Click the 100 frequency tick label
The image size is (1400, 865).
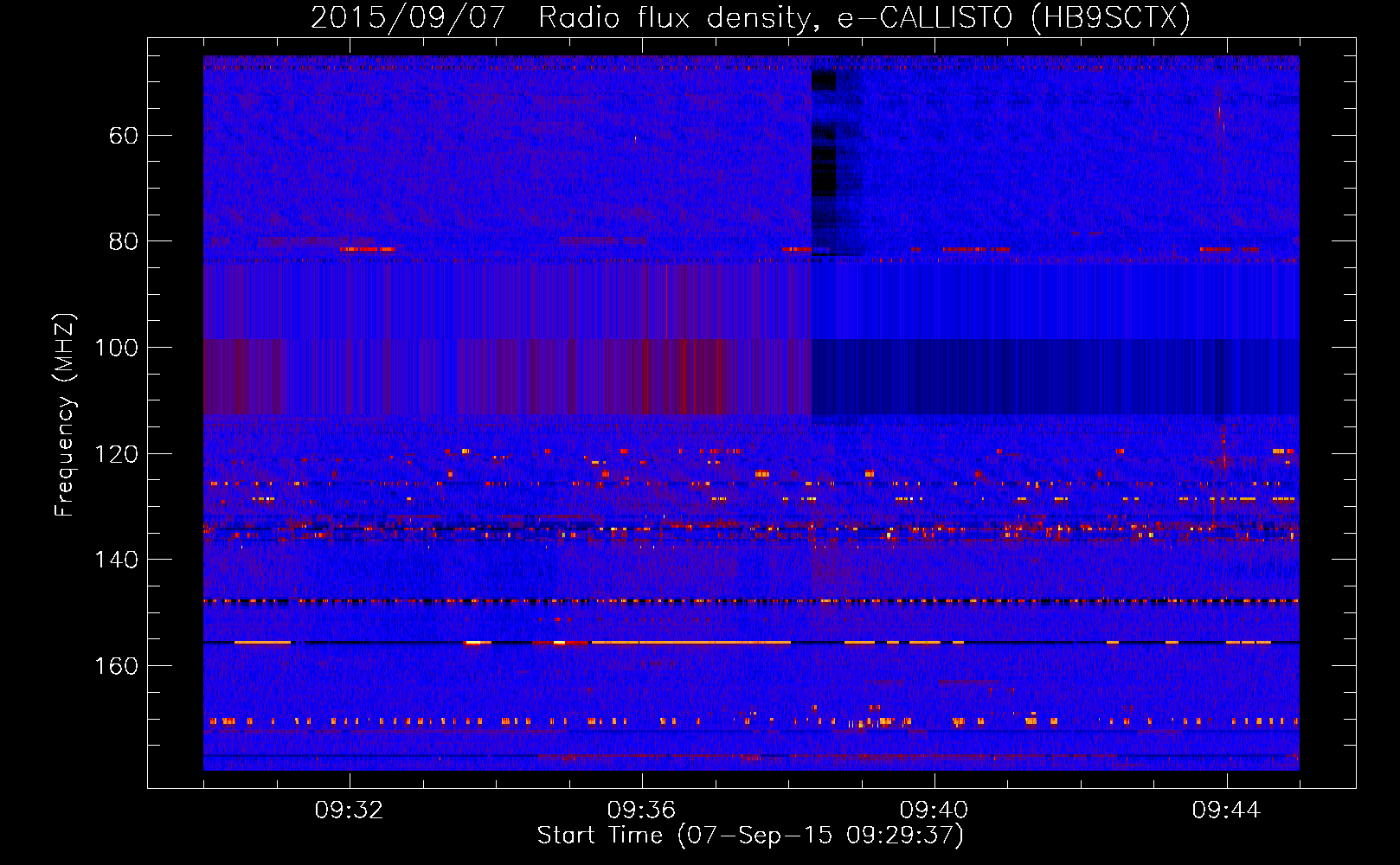click(116, 348)
